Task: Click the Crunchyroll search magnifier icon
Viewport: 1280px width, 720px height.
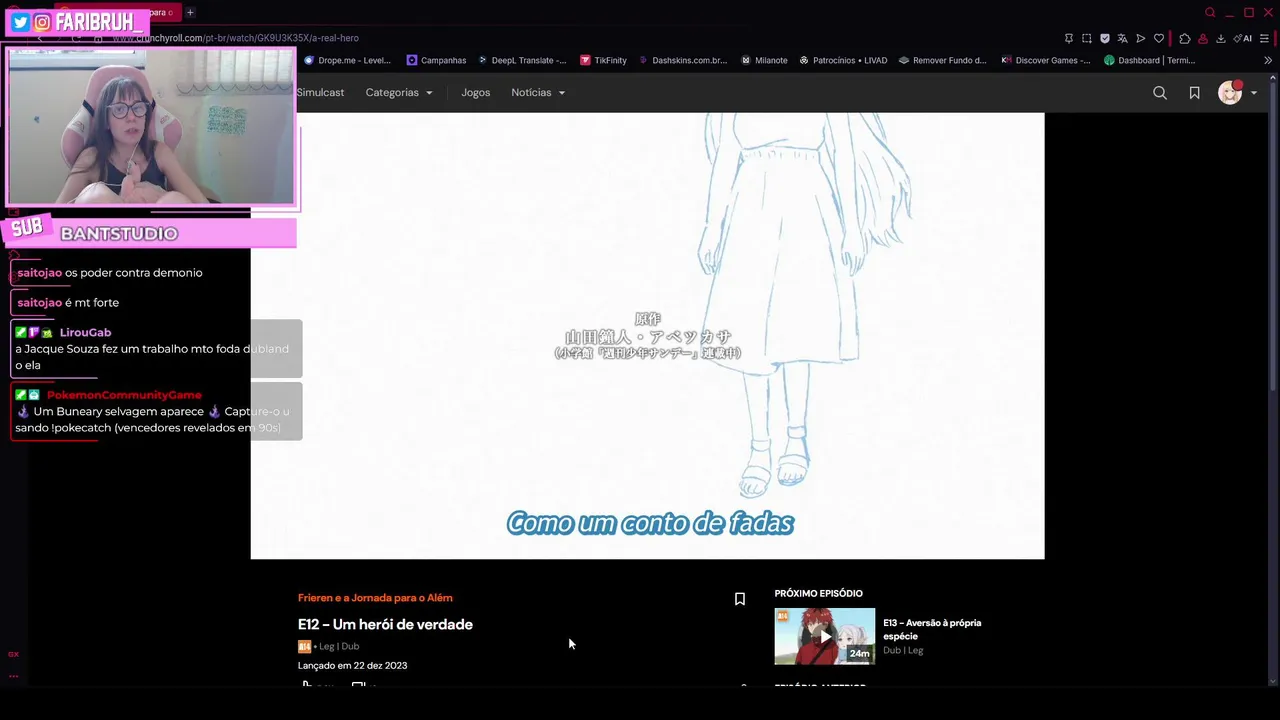Action: pyautogui.click(x=1160, y=93)
